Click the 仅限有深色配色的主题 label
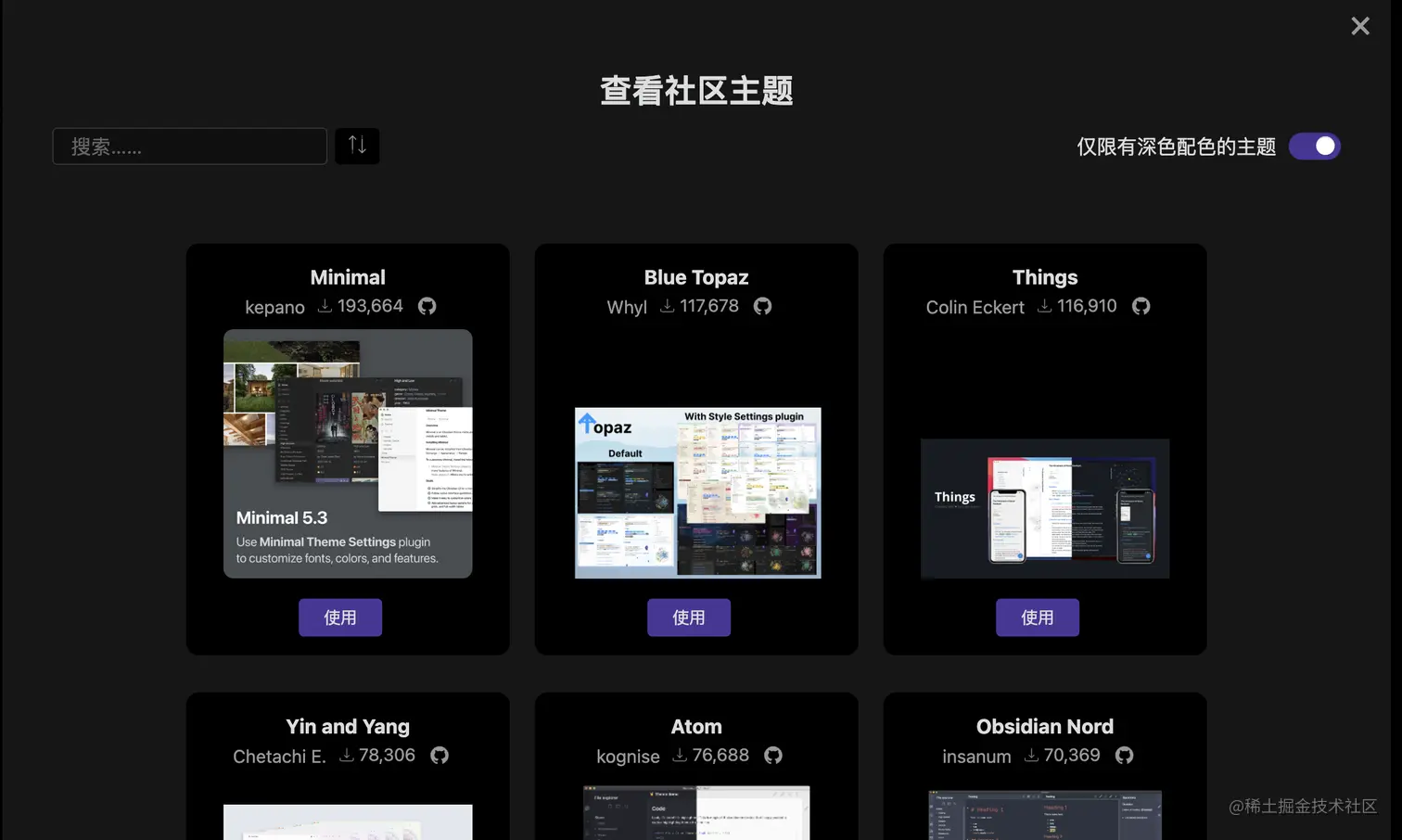Image resolution: width=1402 pixels, height=840 pixels. pyautogui.click(x=1176, y=146)
